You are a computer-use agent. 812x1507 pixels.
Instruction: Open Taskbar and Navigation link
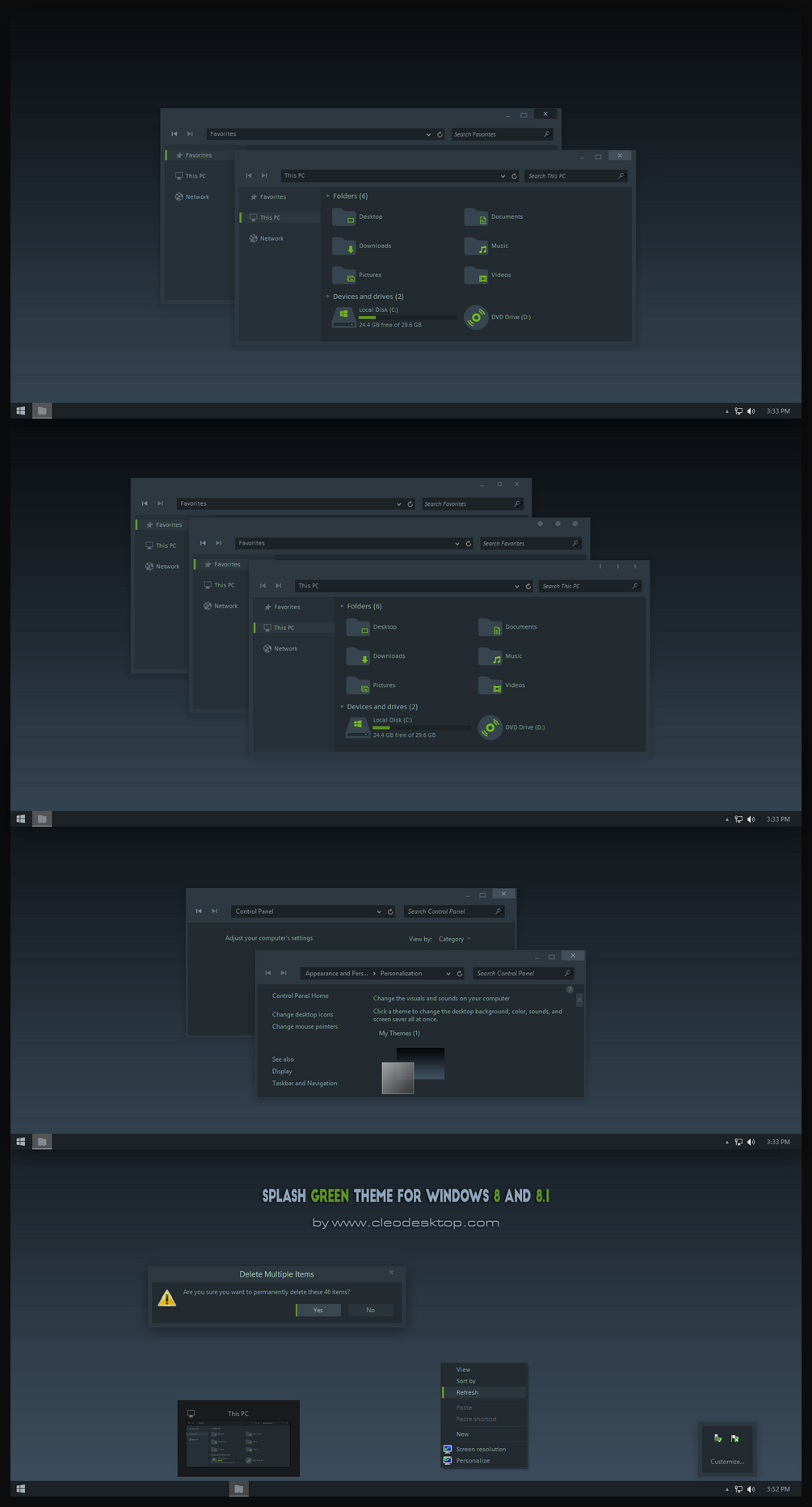305,1084
